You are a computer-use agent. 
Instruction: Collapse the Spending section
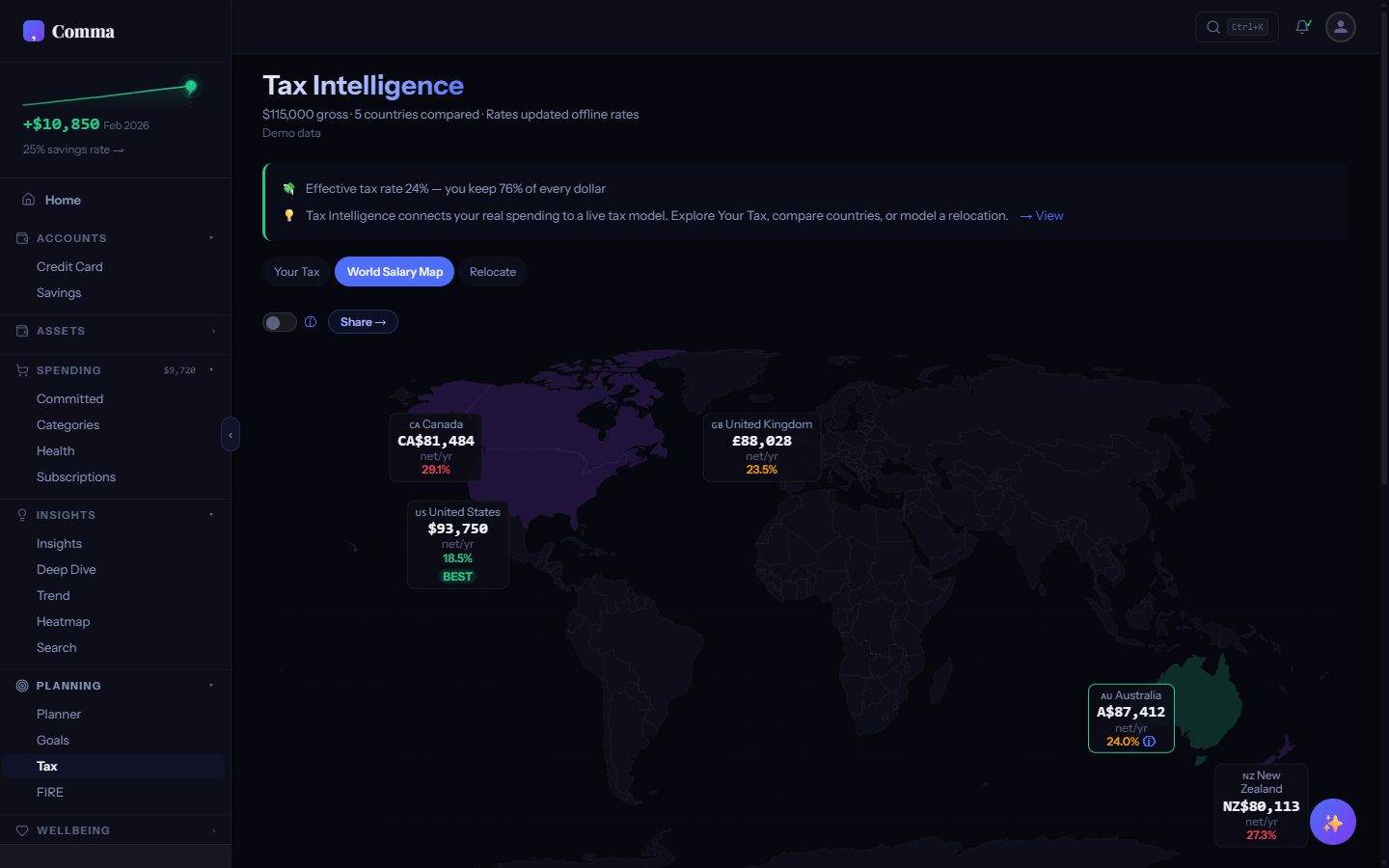point(211,370)
